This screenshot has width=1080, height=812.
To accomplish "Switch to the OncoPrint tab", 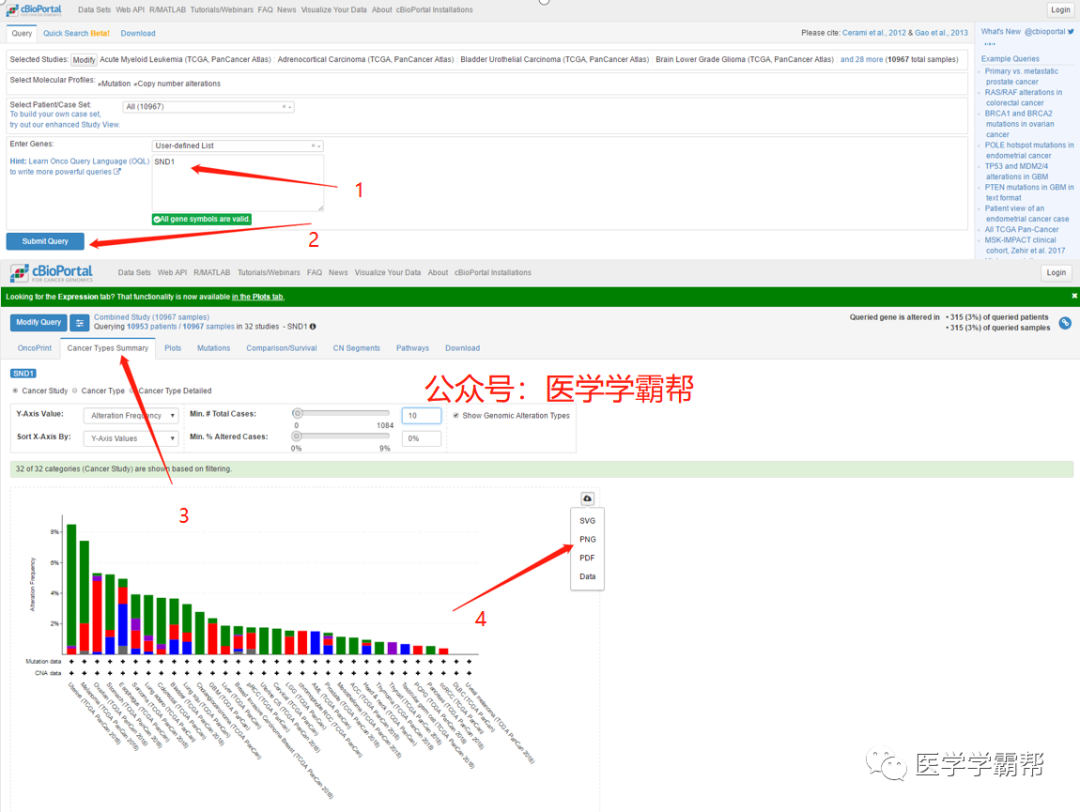I will pos(34,348).
